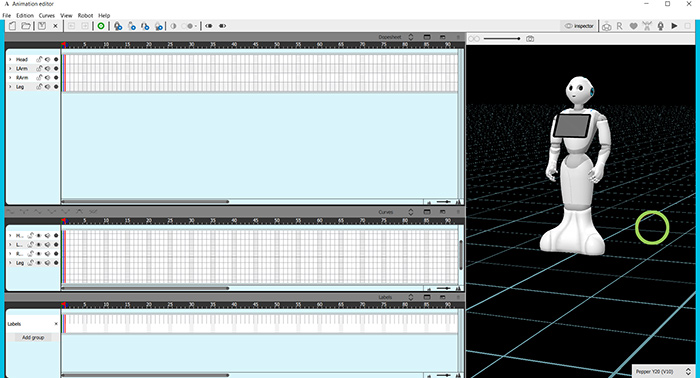
Task: Open the View menu
Action: [x=66, y=15]
